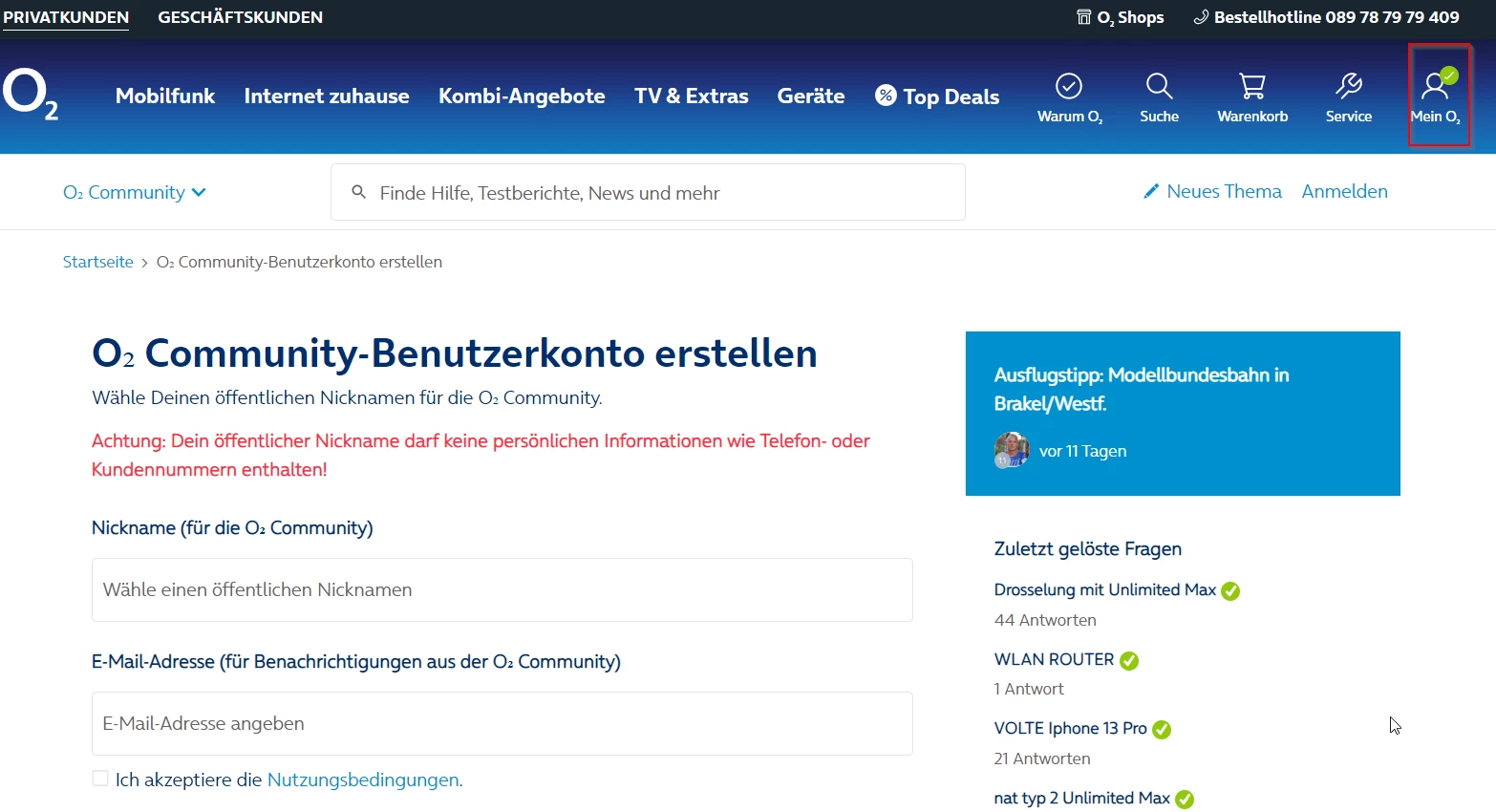Accept the Nutzungsbedingungen checkbox
1496x812 pixels.
point(100,779)
